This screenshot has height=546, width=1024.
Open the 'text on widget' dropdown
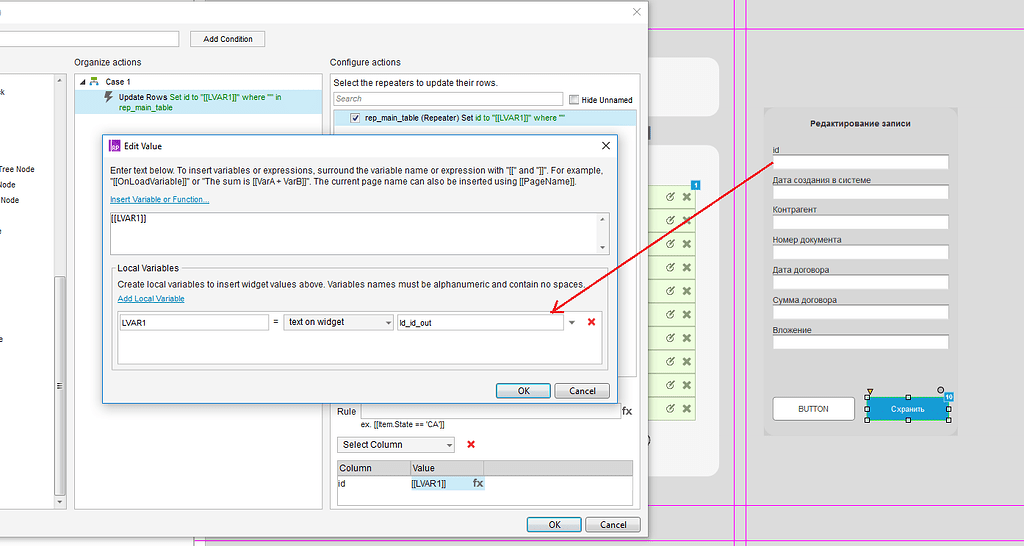coord(338,323)
